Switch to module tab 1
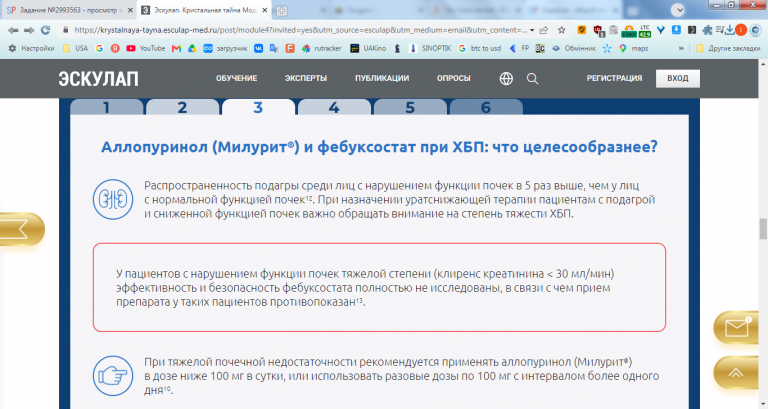This screenshot has width=768, height=409. tap(107, 107)
